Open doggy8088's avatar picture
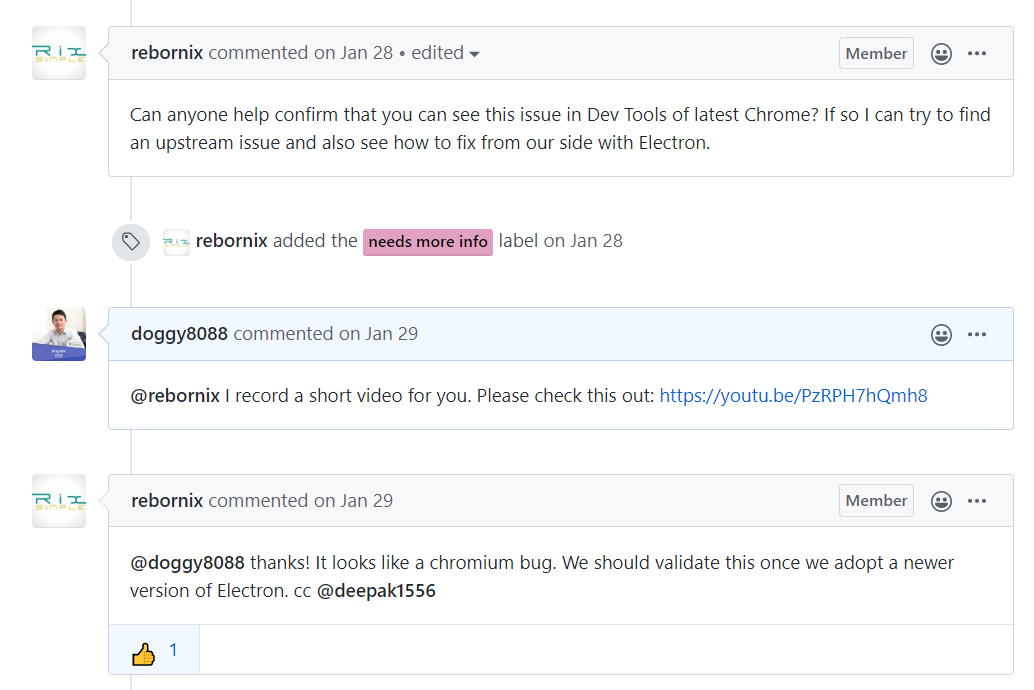 [x=59, y=334]
